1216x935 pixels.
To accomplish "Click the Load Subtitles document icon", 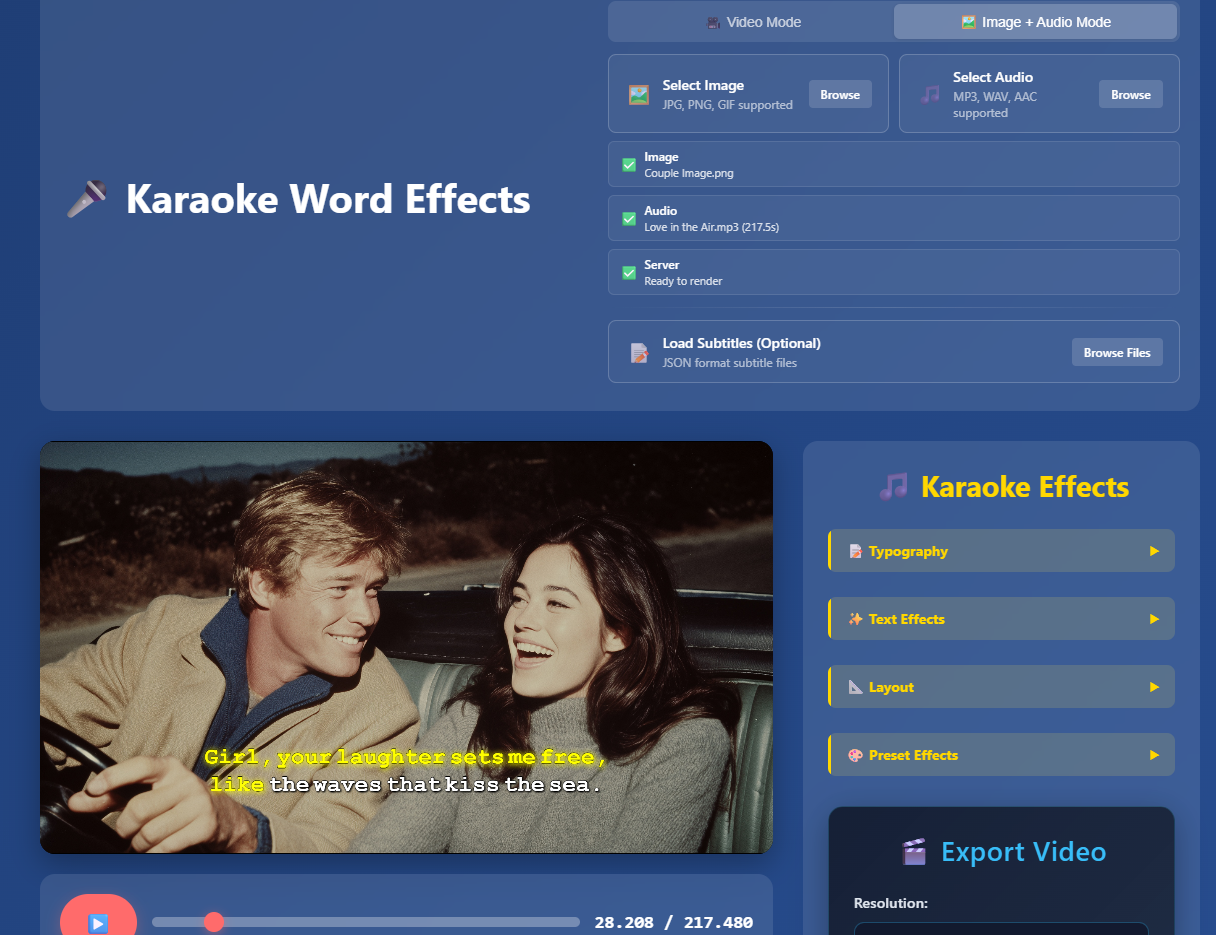I will click(639, 352).
